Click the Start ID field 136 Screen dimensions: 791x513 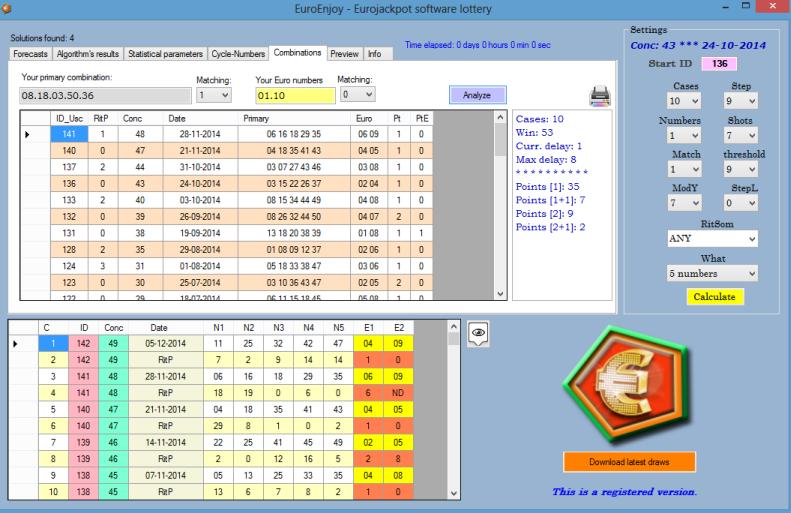[x=719, y=64]
